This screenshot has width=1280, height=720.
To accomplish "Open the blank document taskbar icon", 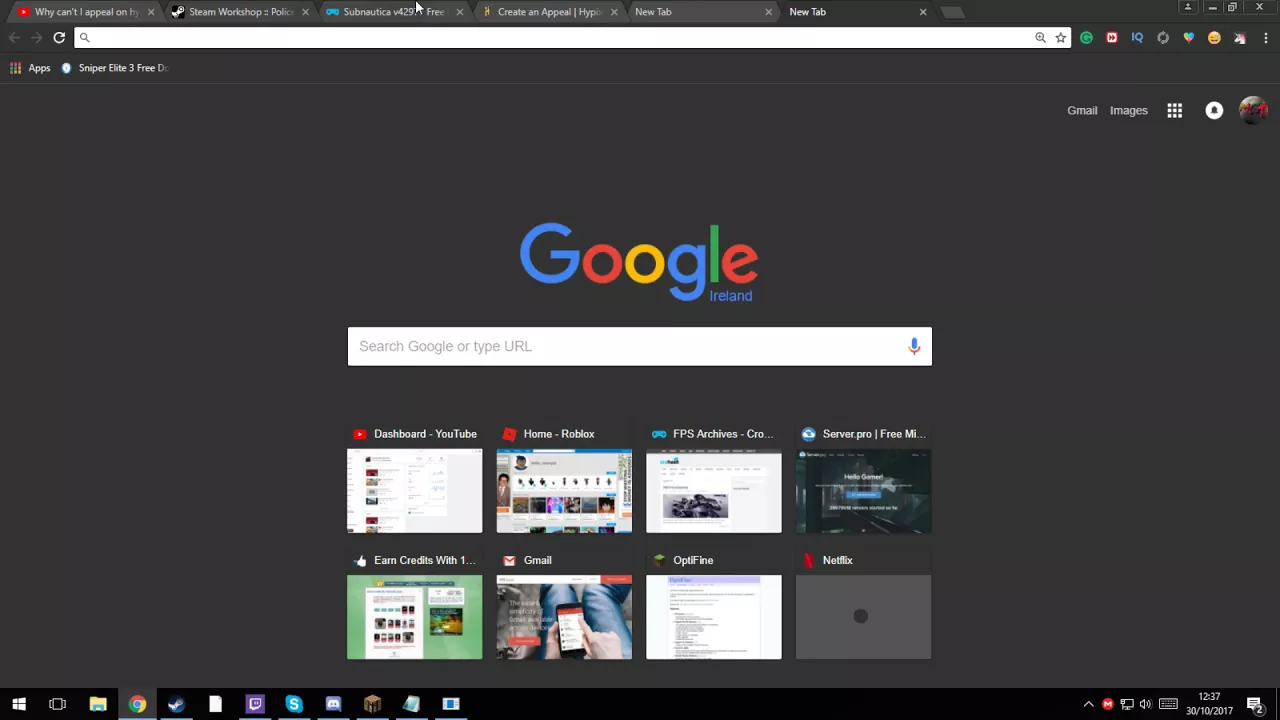I will (x=215, y=704).
